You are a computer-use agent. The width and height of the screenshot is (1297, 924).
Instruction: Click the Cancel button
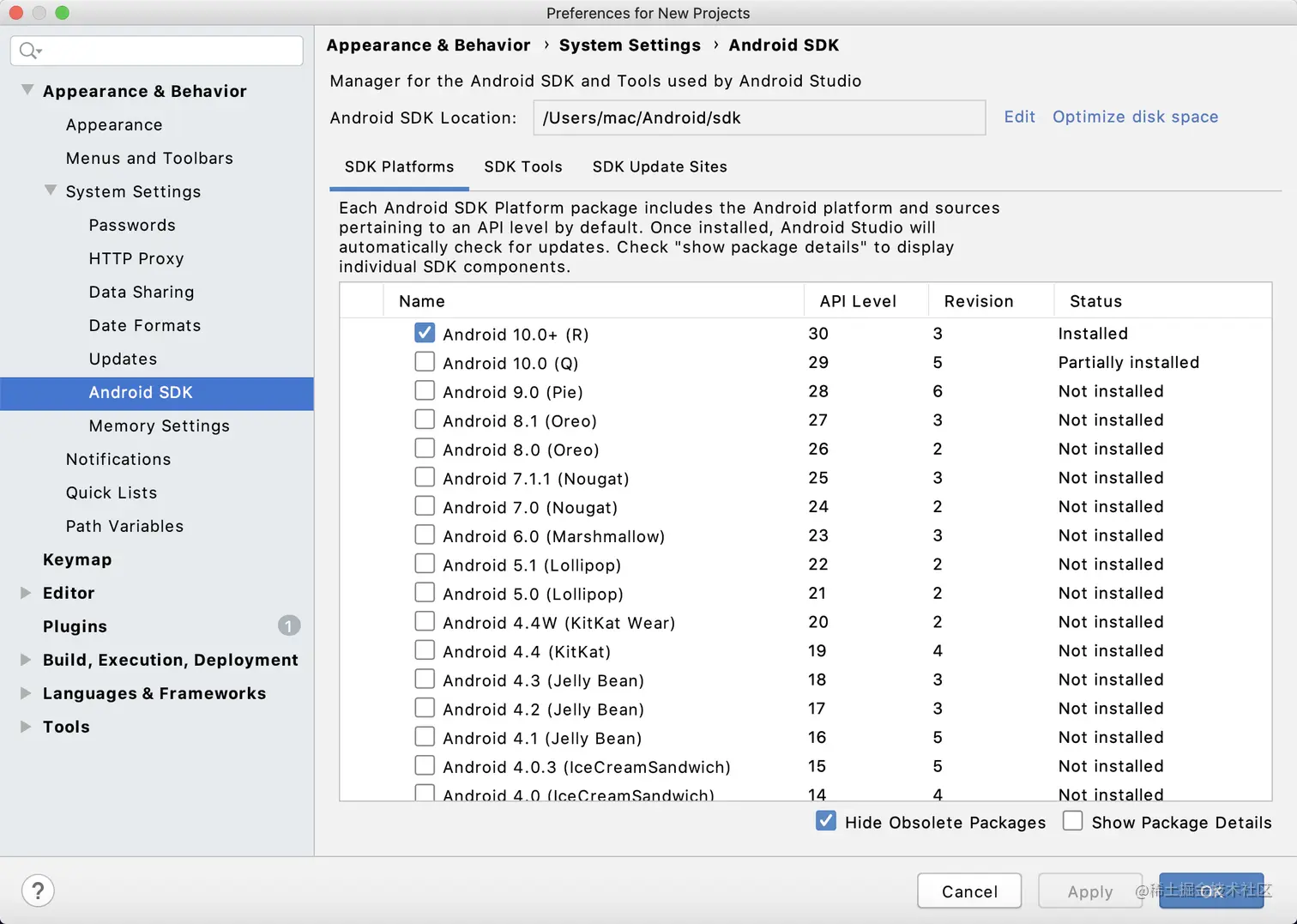(x=969, y=891)
